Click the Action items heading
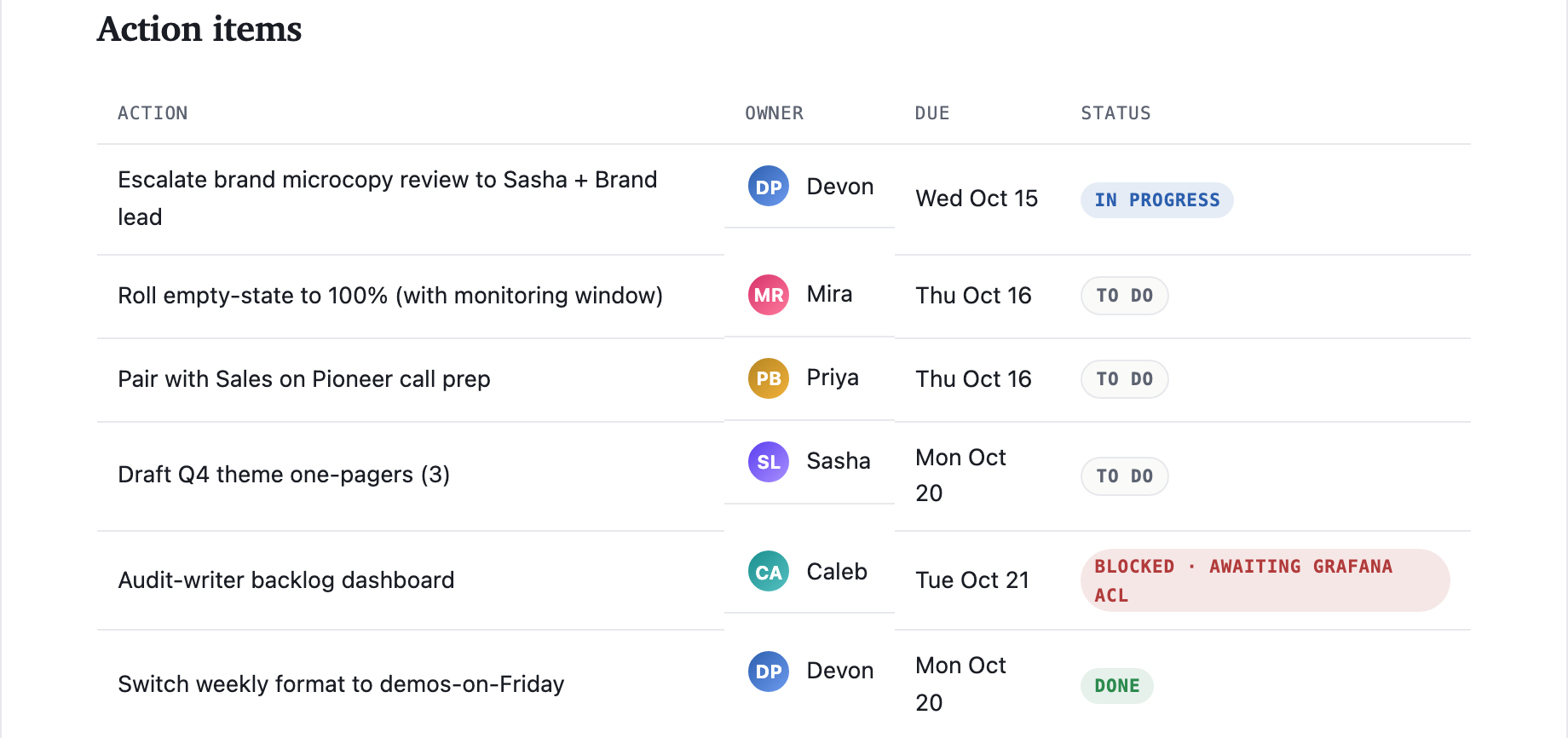The image size is (1568, 738). point(199,29)
